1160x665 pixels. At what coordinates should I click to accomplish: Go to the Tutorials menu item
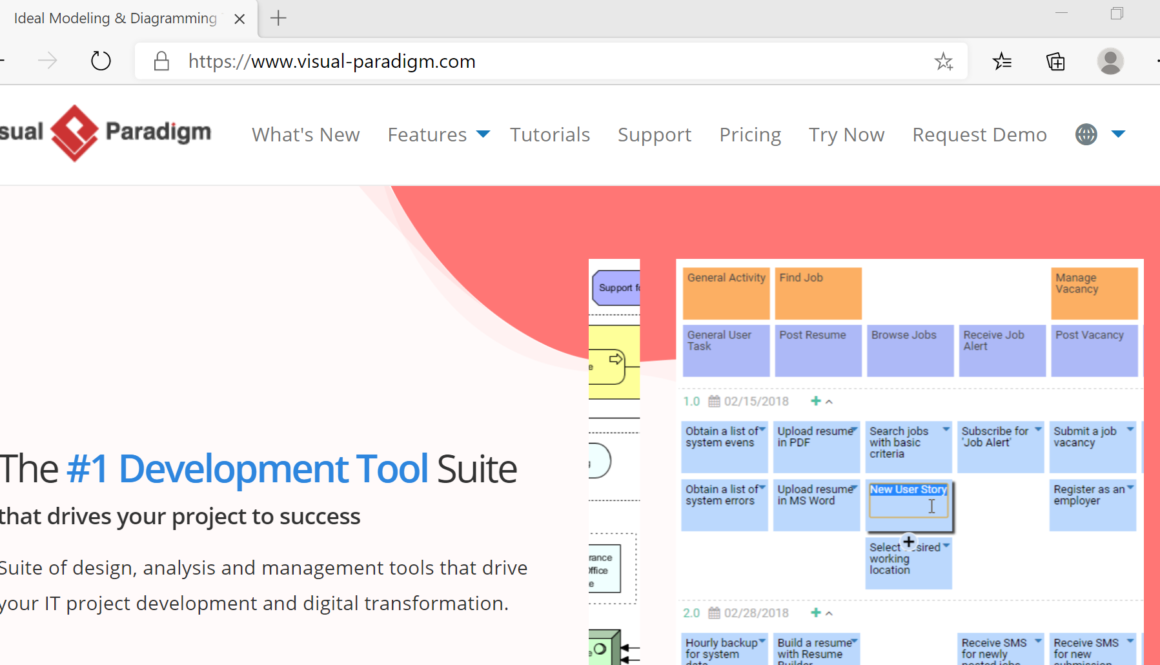(550, 135)
